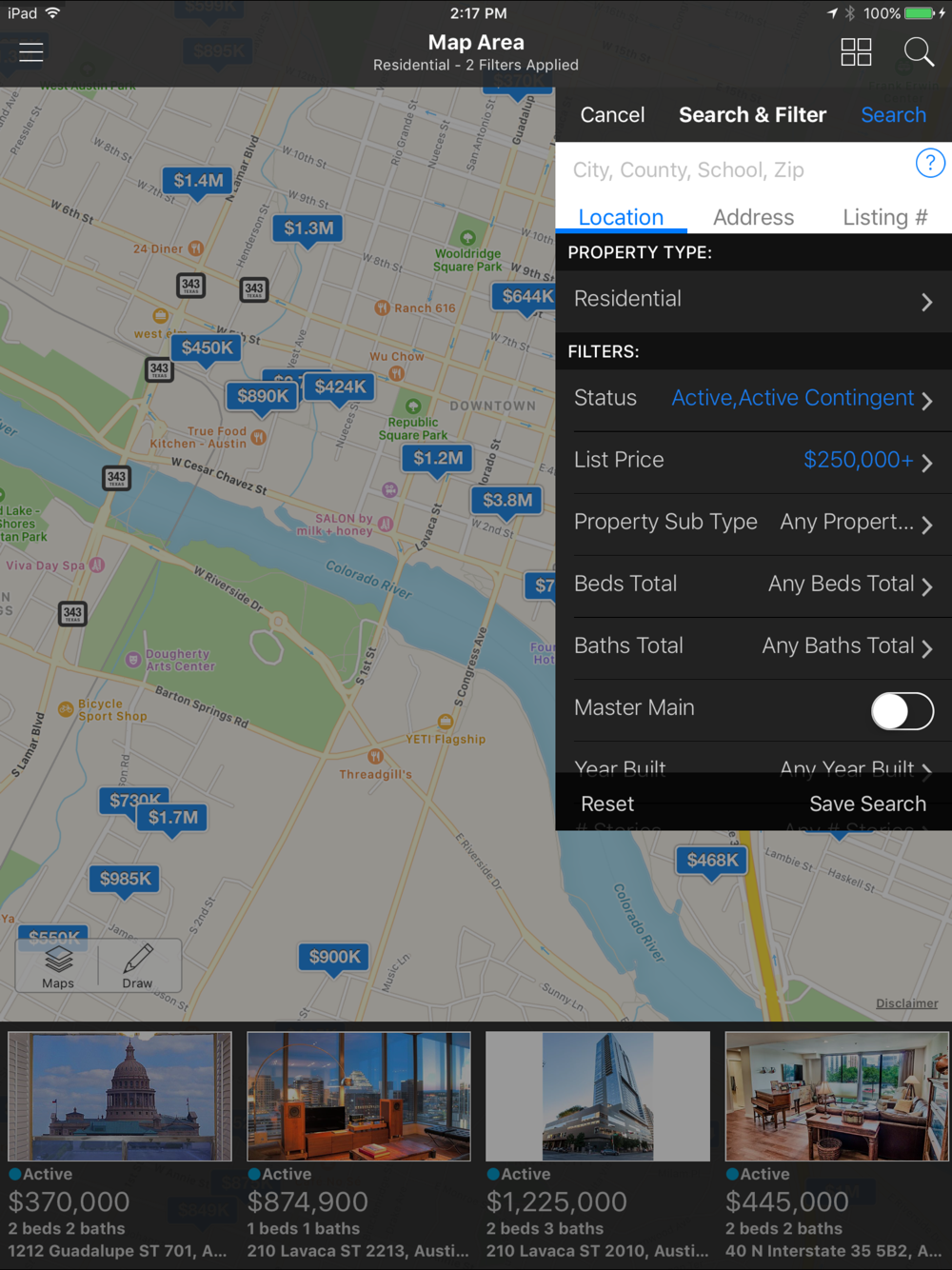Viewport: 952px width, 1270px height.
Task: Tap the Wi-Fi status icon
Action: pos(52,13)
